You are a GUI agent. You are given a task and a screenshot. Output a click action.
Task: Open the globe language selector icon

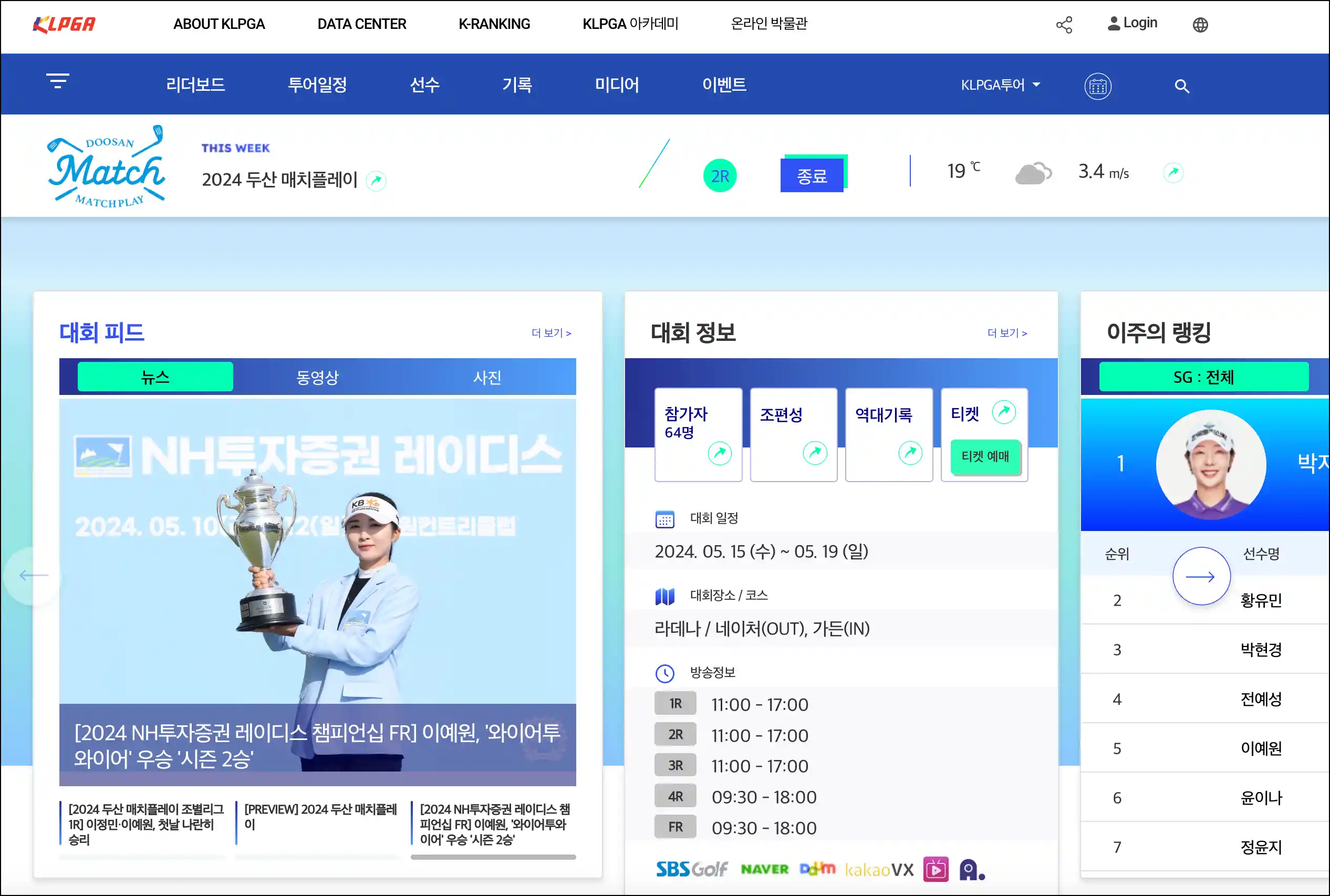pyautogui.click(x=1200, y=25)
